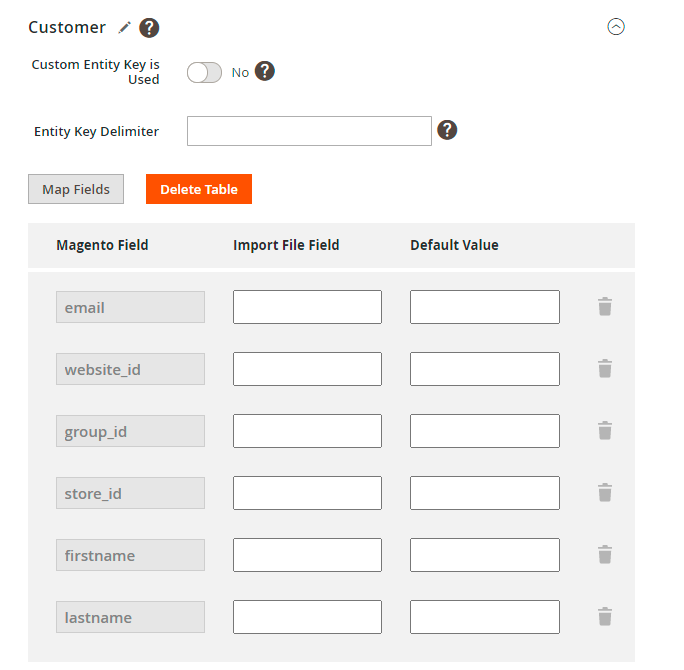Click the pencil edit icon beside Customer

(x=125, y=27)
